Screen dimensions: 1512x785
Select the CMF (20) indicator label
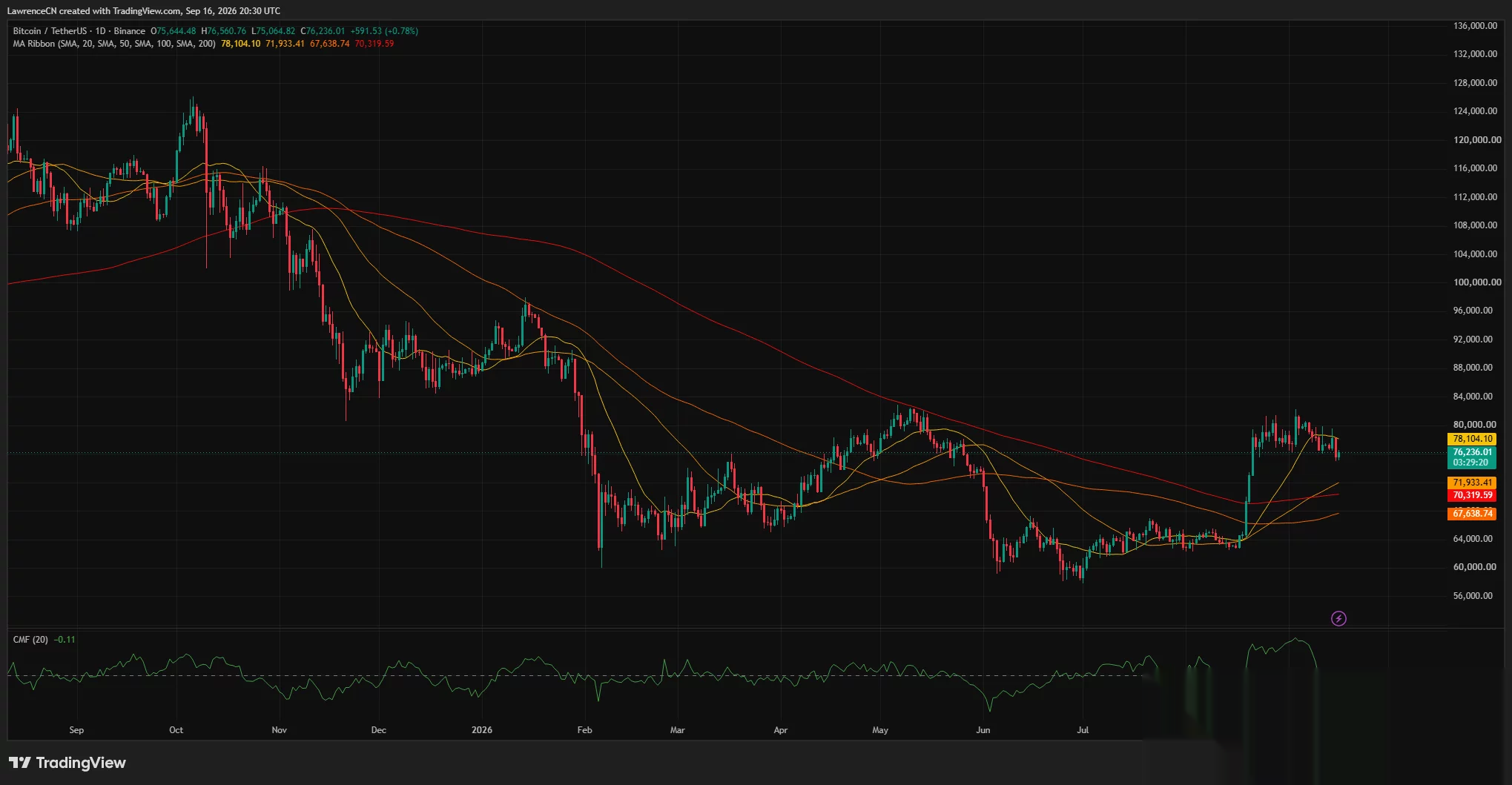pos(30,640)
